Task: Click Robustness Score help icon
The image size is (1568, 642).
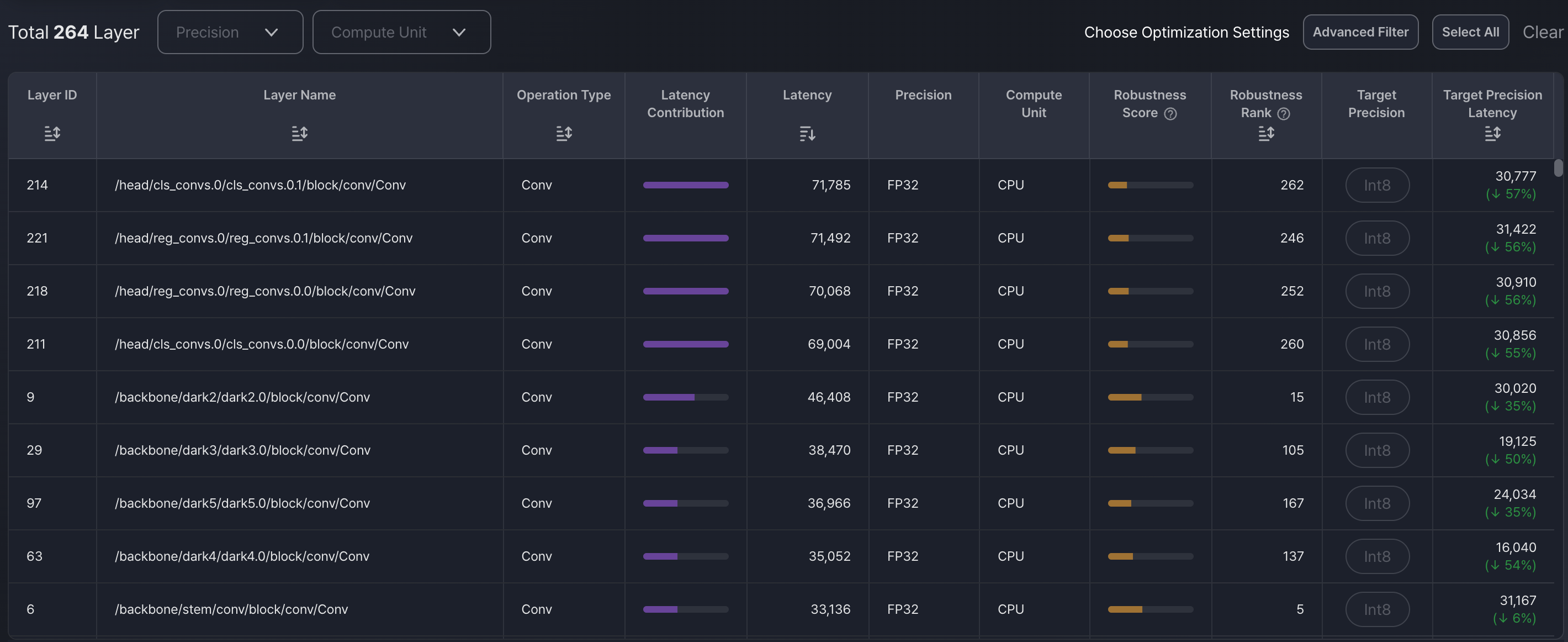Action: pyautogui.click(x=1170, y=113)
